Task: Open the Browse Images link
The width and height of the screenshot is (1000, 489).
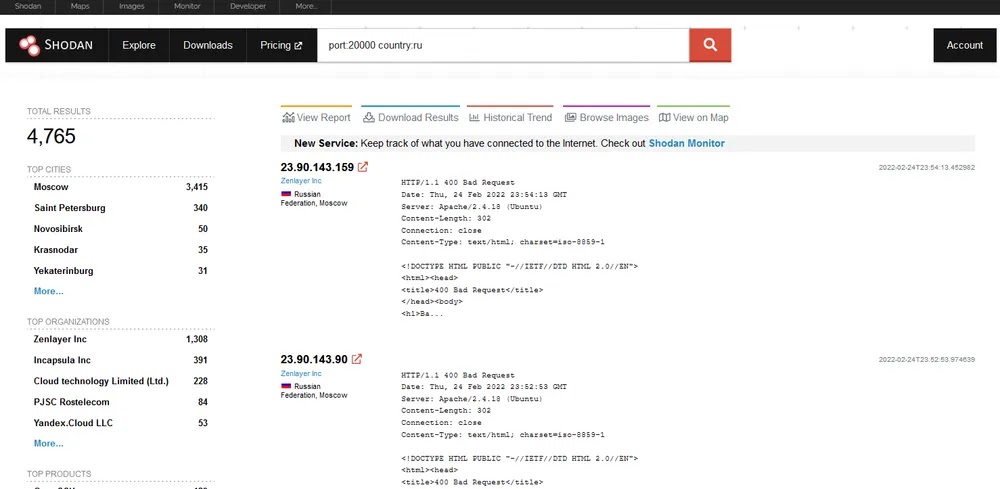Action: coord(607,117)
